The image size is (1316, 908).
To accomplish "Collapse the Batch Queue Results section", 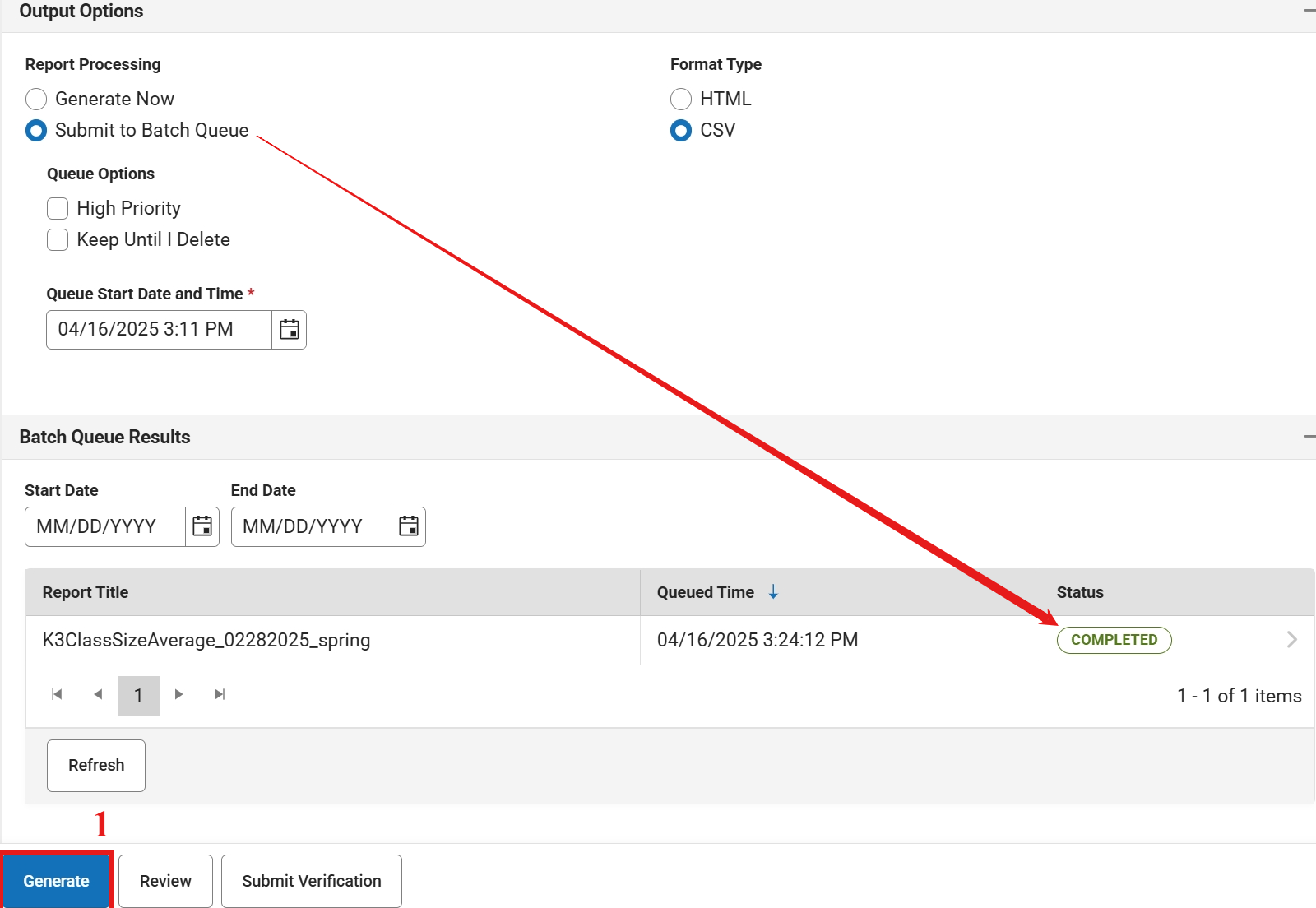I will pos(1309,437).
